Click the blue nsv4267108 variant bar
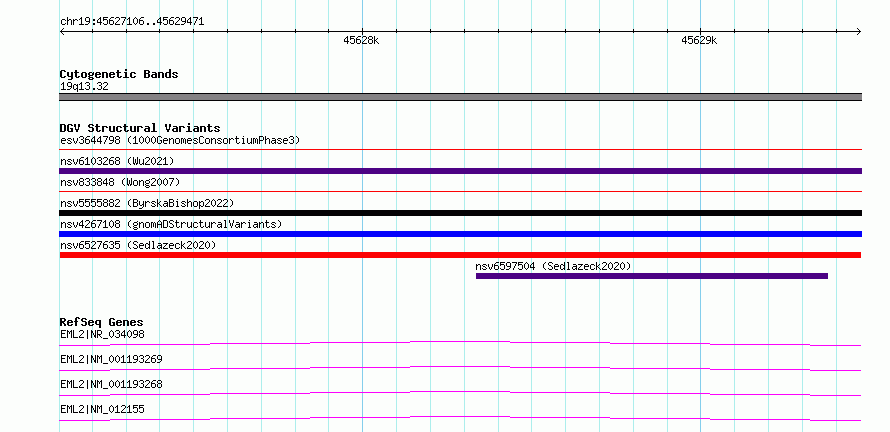 click(x=460, y=234)
